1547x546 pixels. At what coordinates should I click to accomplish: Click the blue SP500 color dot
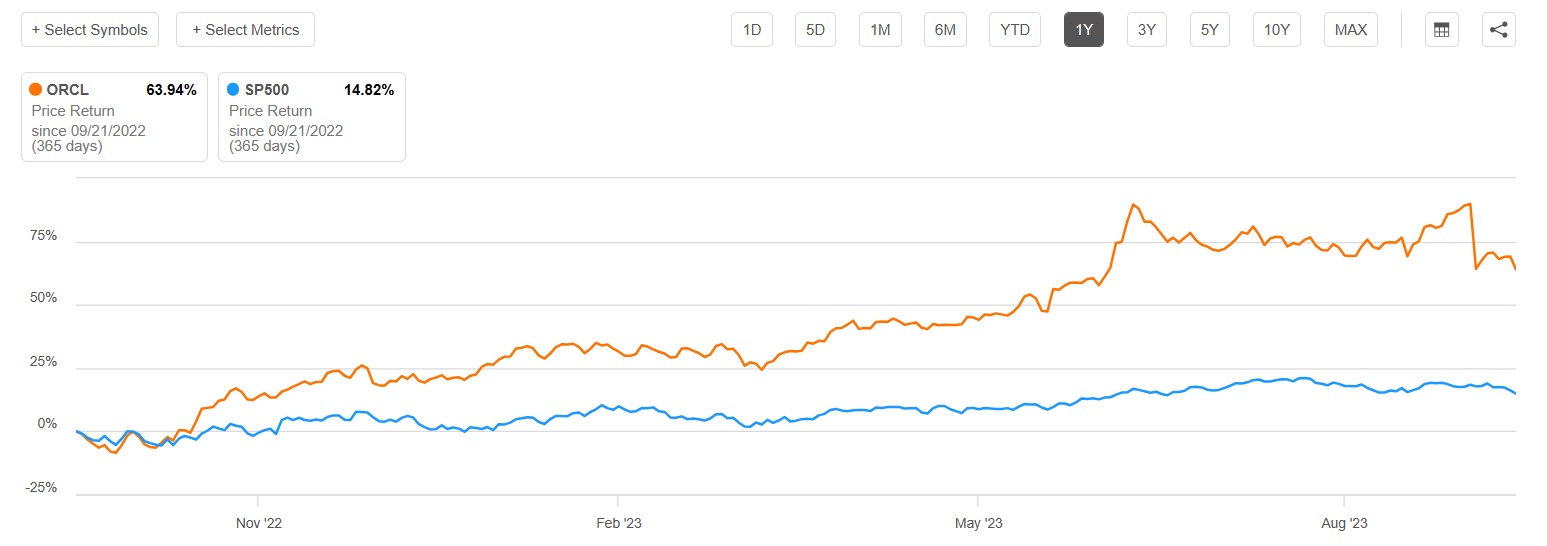(234, 90)
